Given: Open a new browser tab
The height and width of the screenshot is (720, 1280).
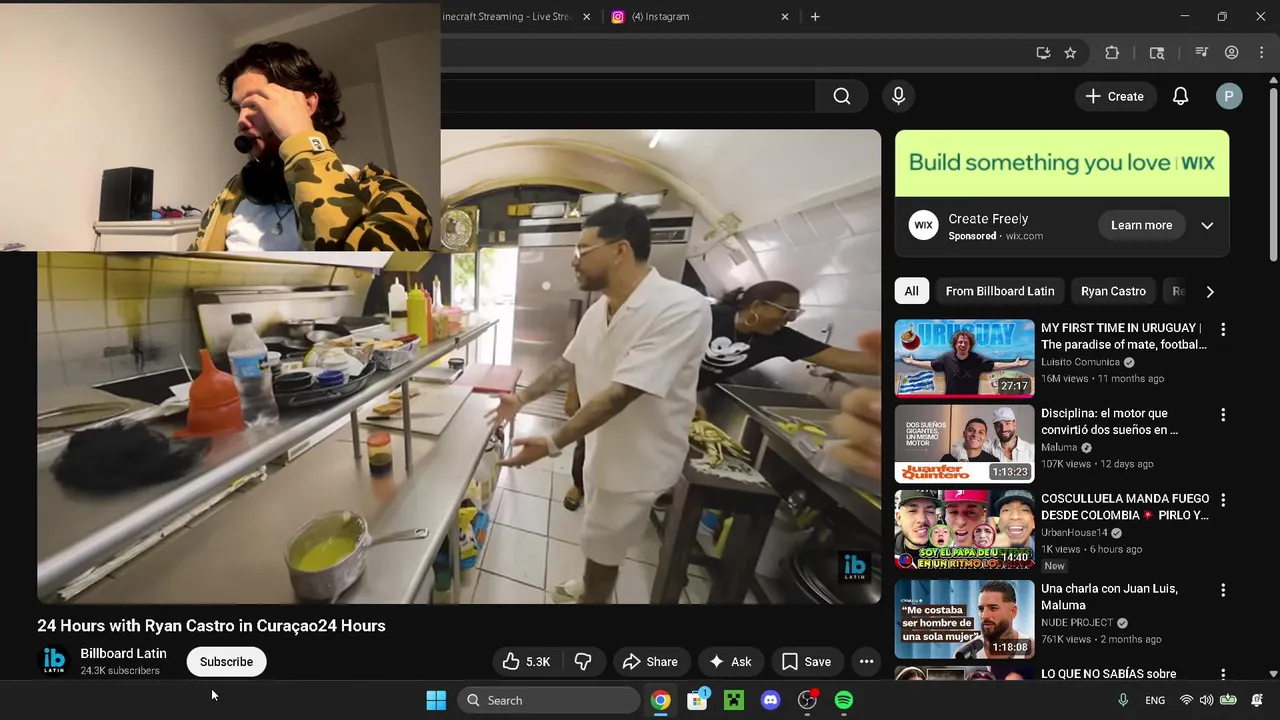Looking at the screenshot, I should 815,17.
